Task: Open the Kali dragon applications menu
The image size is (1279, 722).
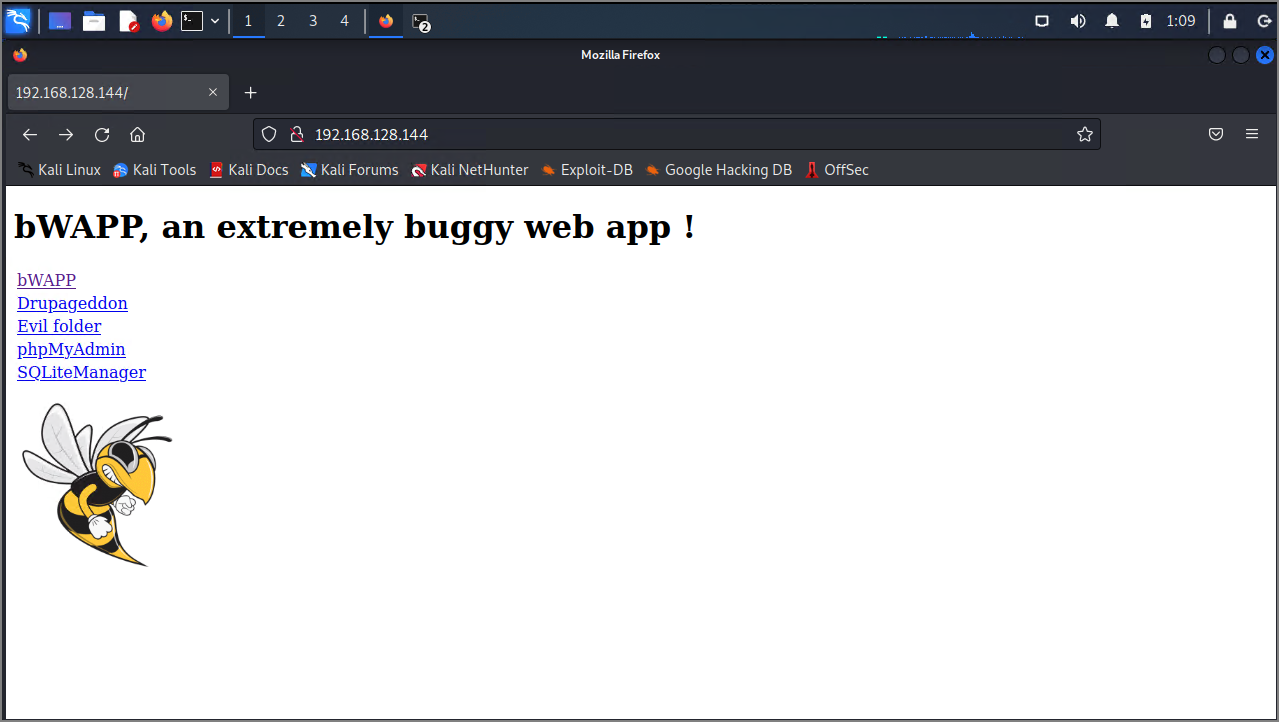Action: [18, 20]
